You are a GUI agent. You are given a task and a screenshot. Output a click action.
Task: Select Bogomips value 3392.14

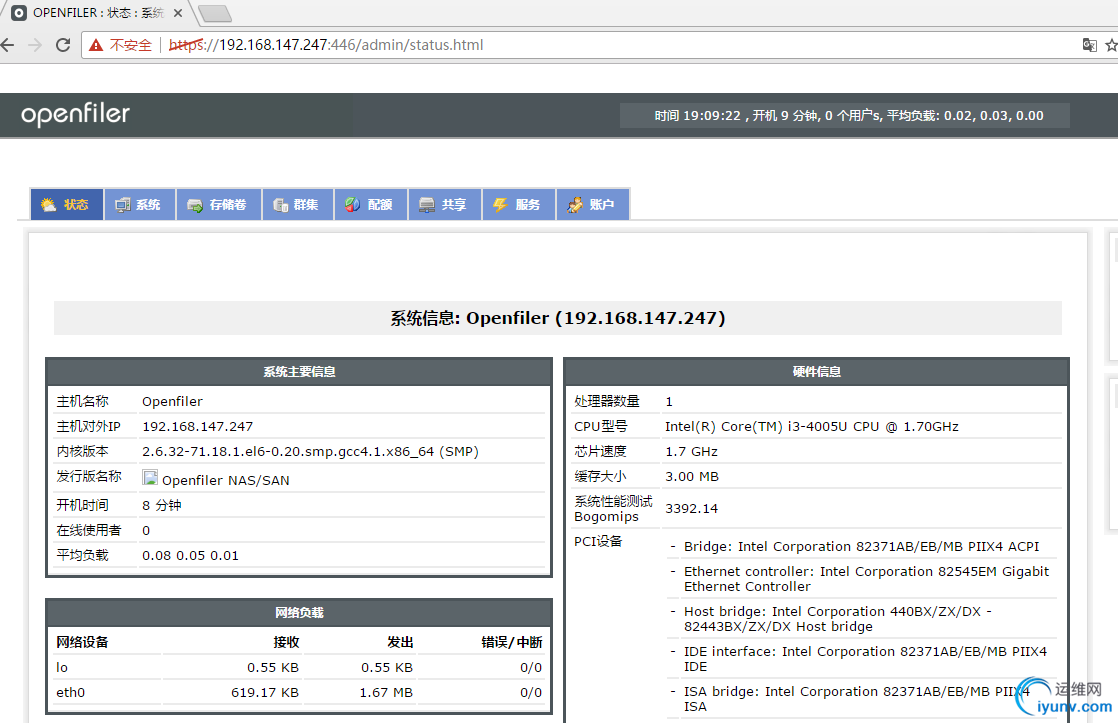pyautogui.click(x=692, y=508)
